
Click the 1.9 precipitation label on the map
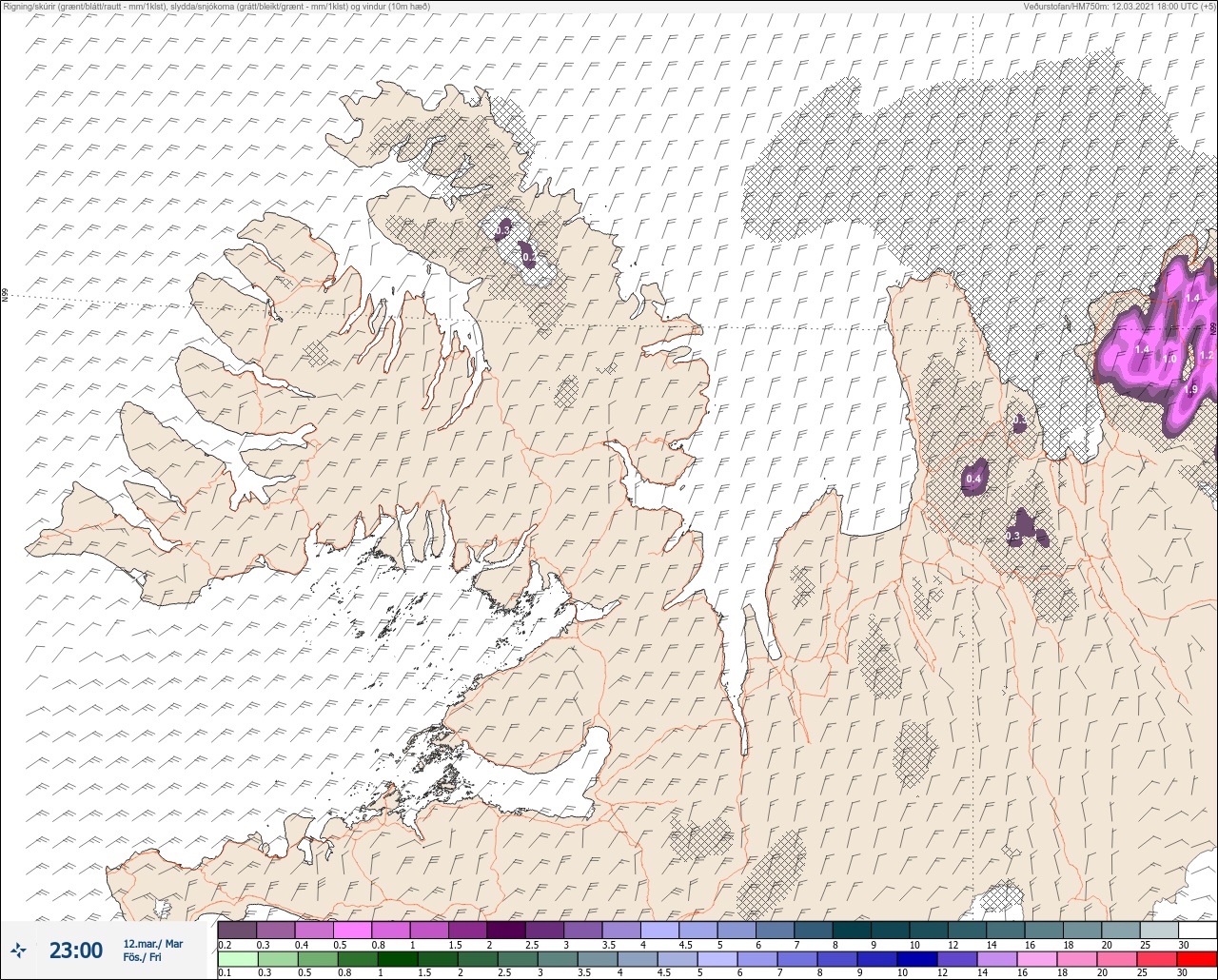tap(1190, 389)
